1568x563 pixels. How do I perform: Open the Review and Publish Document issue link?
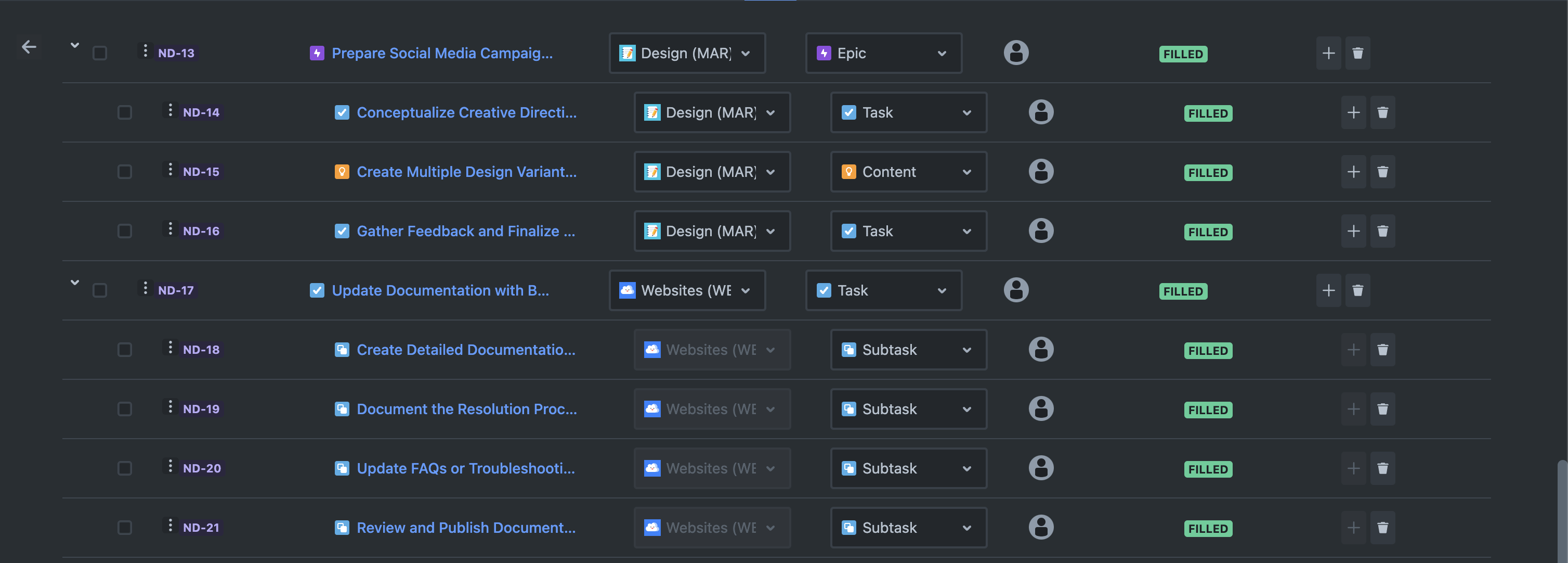[x=466, y=528]
